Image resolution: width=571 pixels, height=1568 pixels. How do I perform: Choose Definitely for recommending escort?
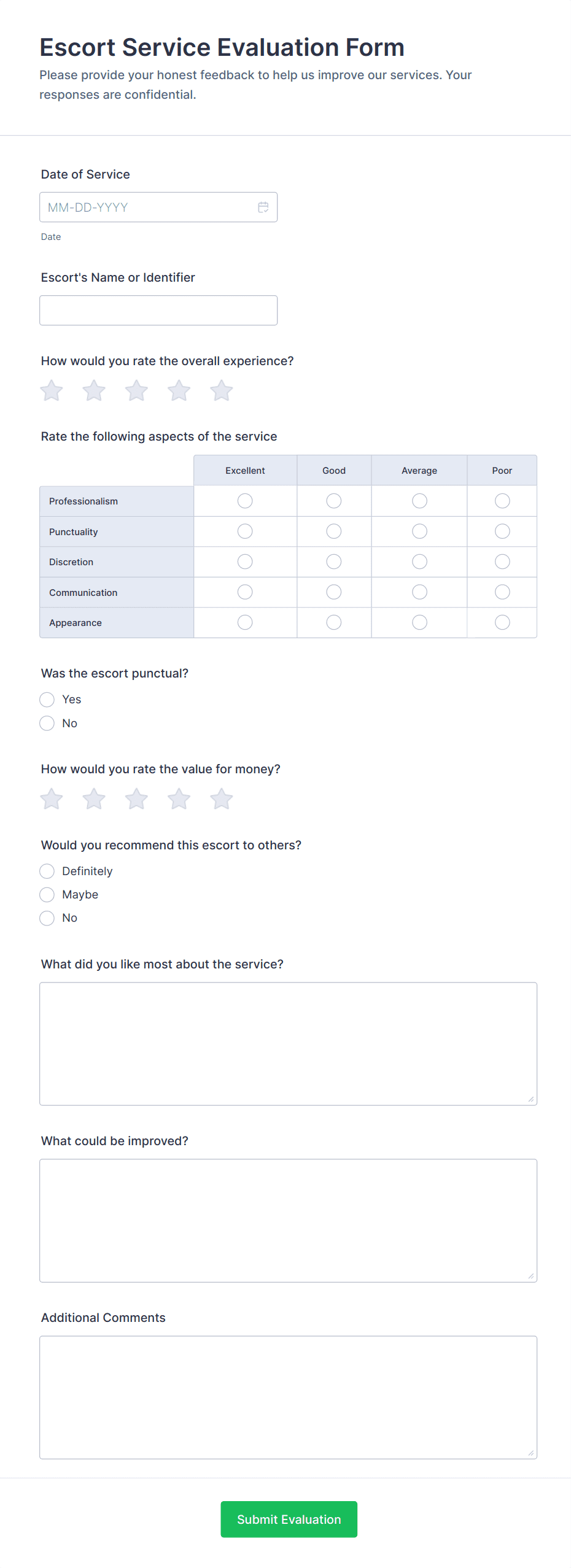tap(47, 871)
